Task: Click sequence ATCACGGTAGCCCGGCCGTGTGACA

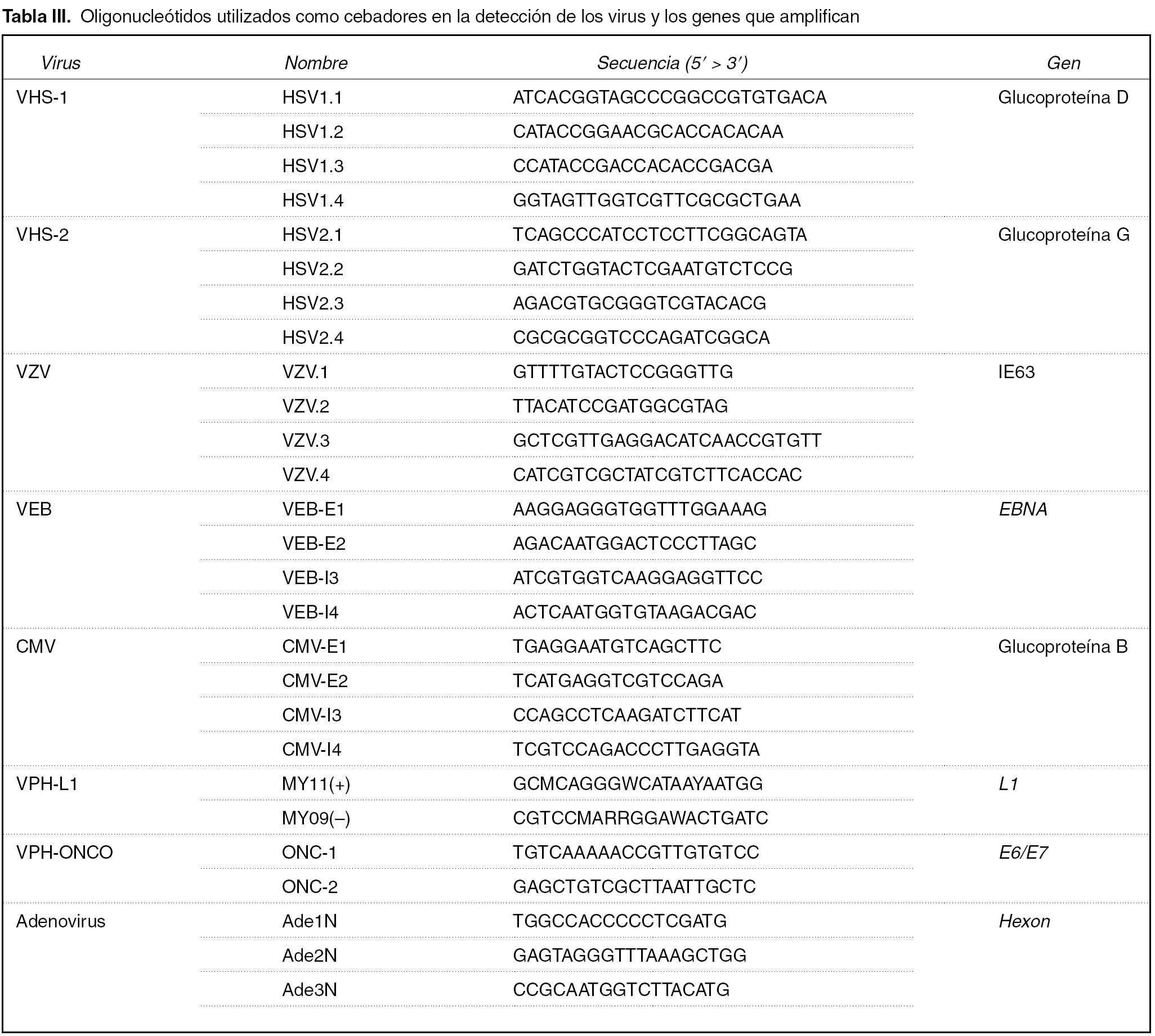Action: (669, 98)
